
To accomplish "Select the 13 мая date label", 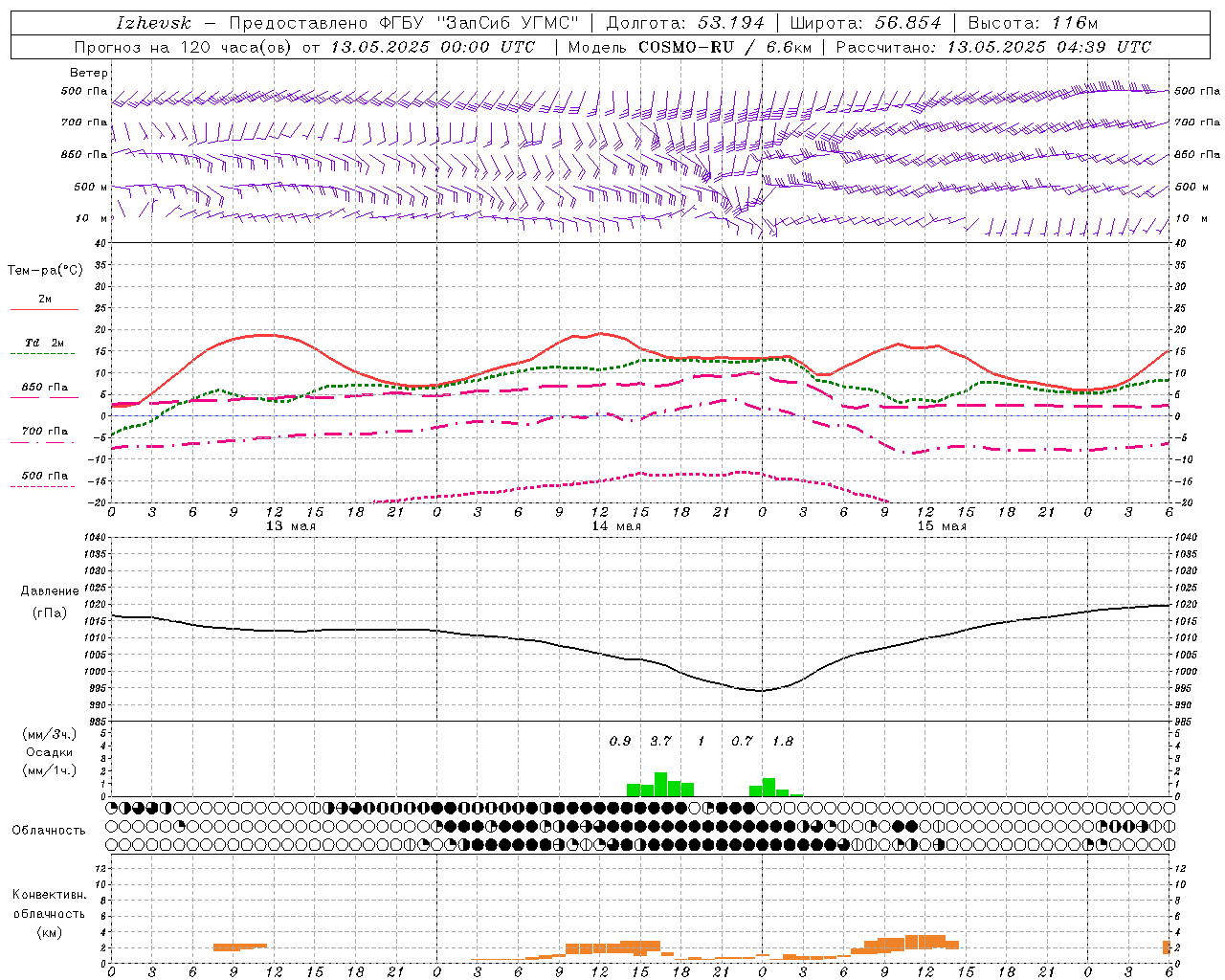I will point(291,526).
